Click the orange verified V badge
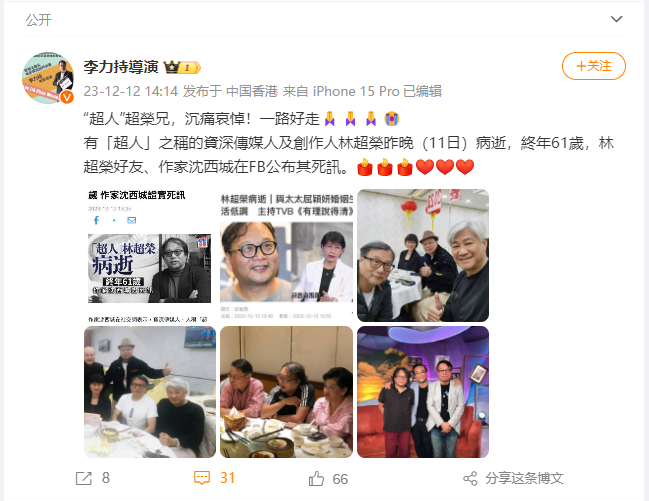 point(67,97)
